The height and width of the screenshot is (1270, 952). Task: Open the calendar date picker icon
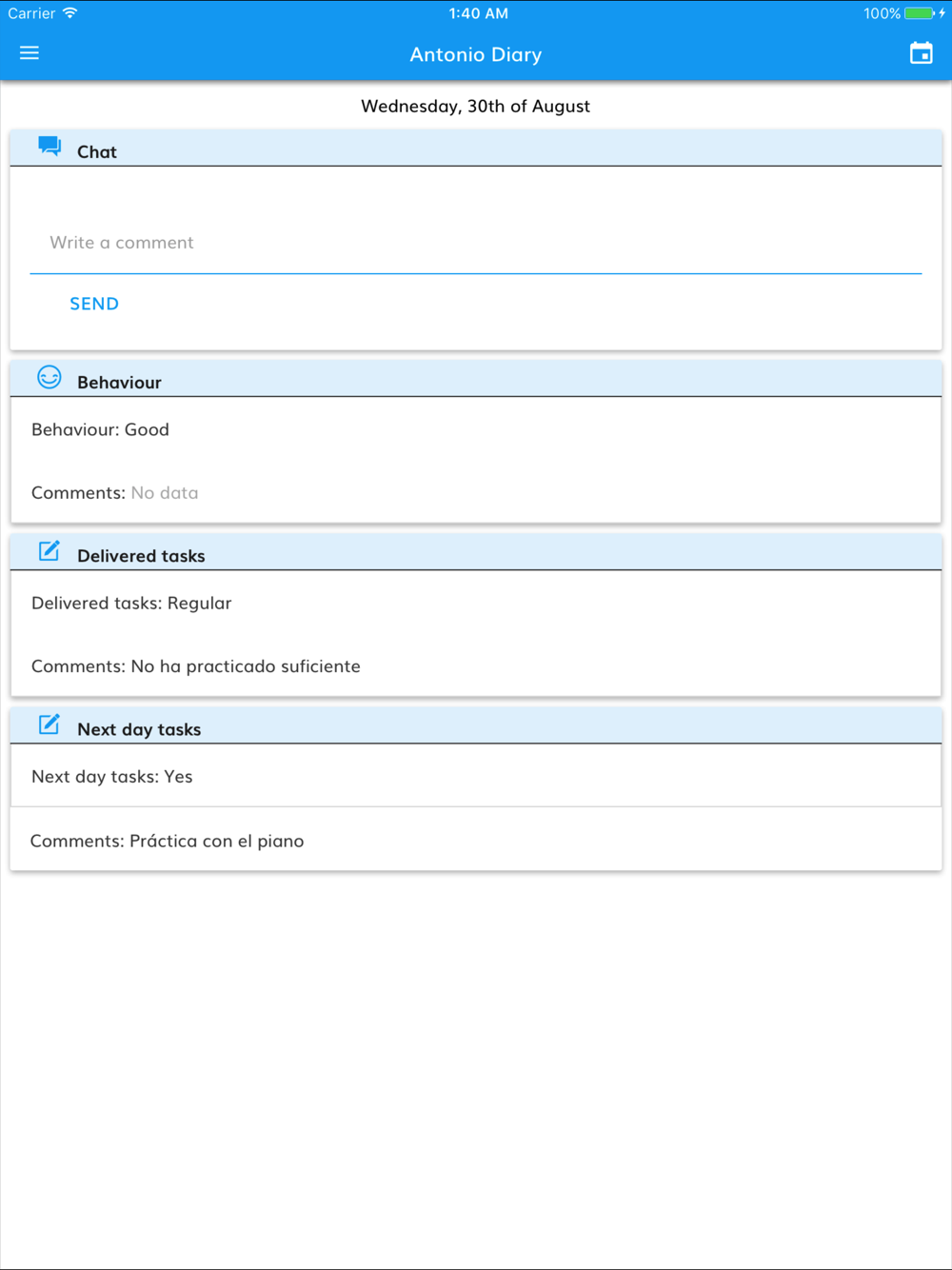pyautogui.click(x=921, y=53)
